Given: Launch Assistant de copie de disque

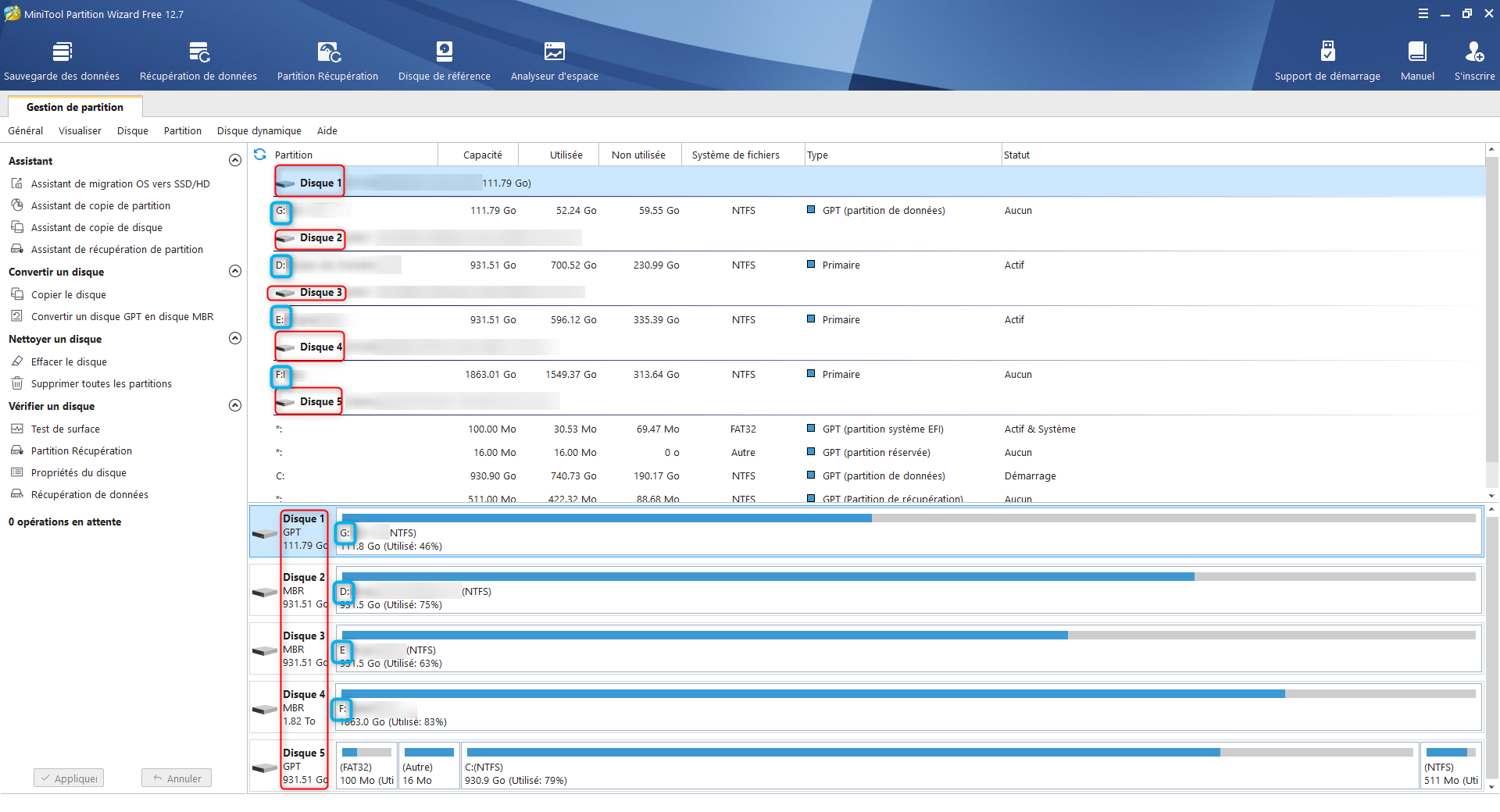Looking at the screenshot, I should point(96,227).
